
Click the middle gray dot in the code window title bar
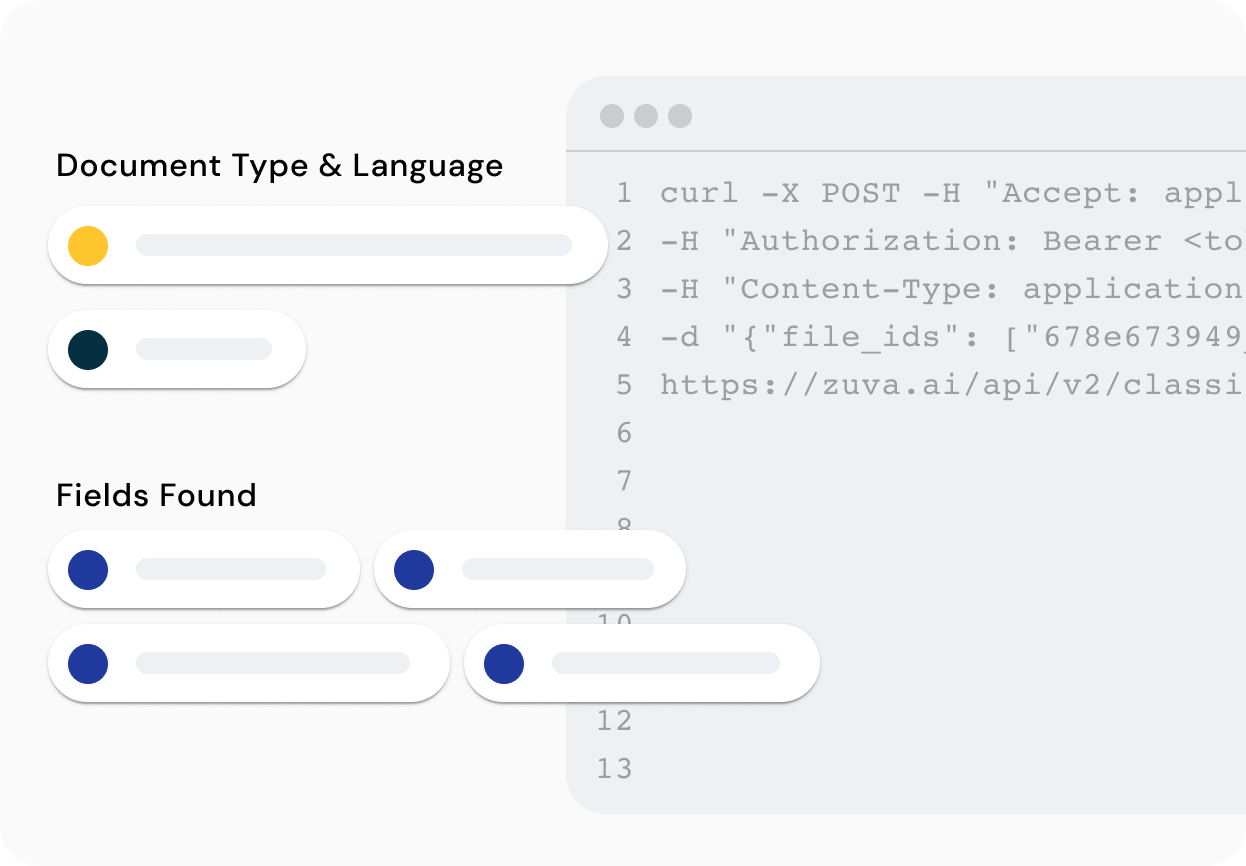pyautogui.click(x=646, y=116)
